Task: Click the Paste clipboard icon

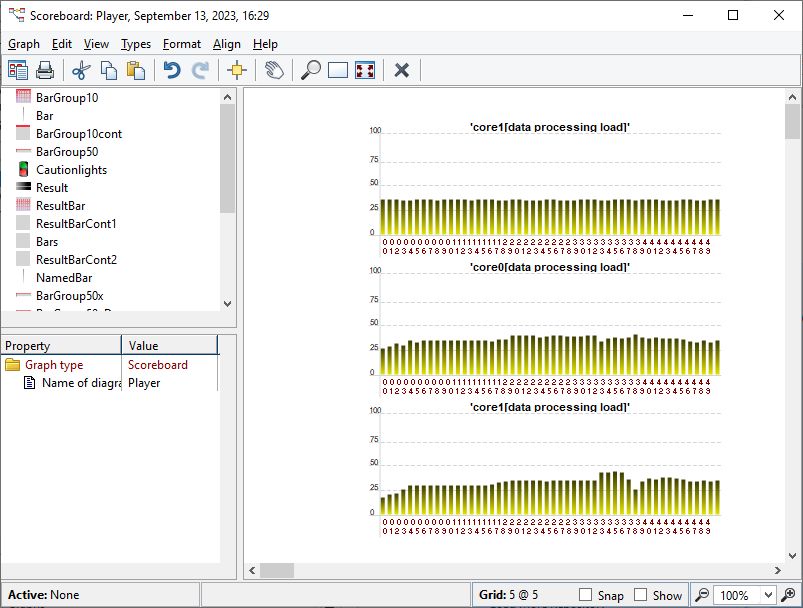Action: point(136,70)
